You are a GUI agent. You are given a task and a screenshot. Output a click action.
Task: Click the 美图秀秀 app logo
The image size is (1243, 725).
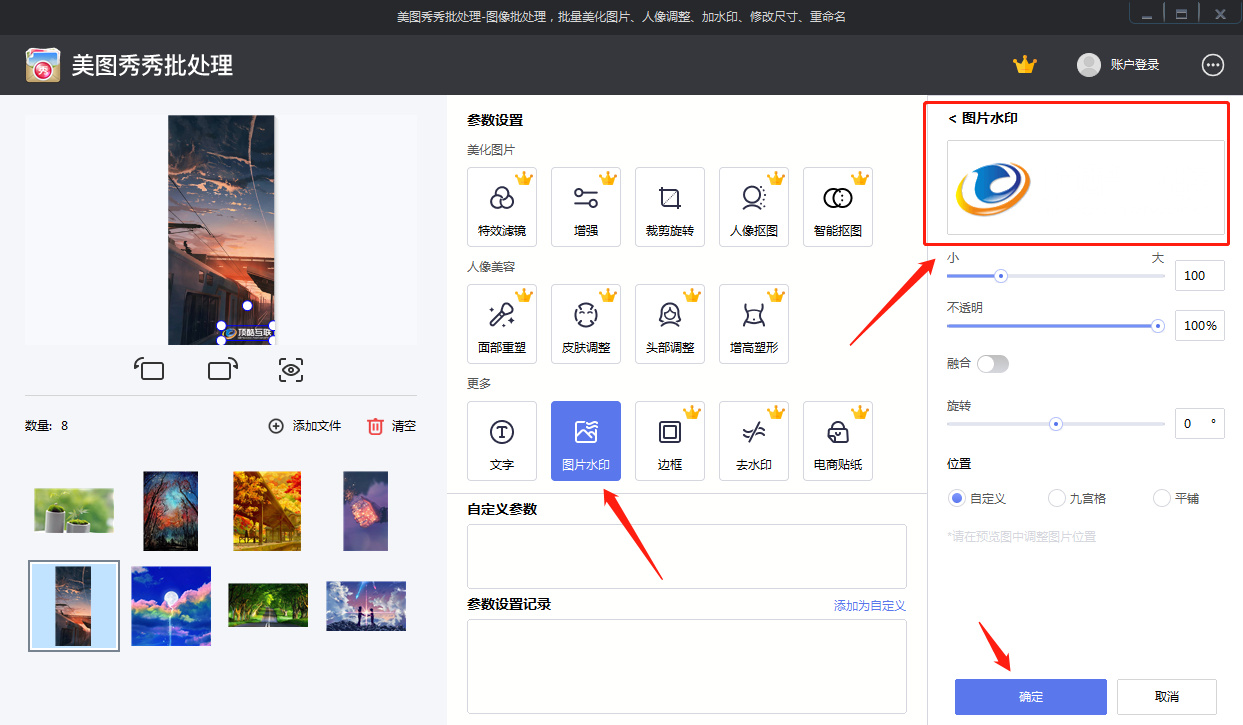[x=42, y=65]
